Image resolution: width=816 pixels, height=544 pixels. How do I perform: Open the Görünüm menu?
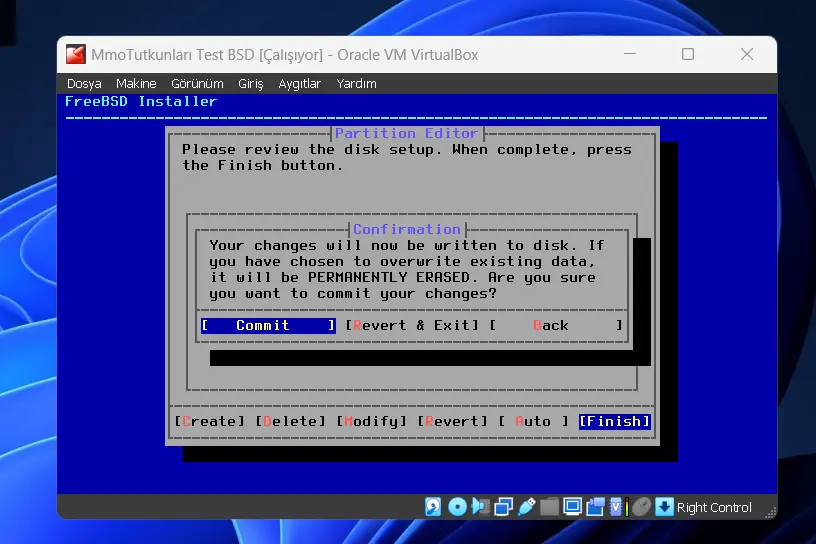(197, 84)
